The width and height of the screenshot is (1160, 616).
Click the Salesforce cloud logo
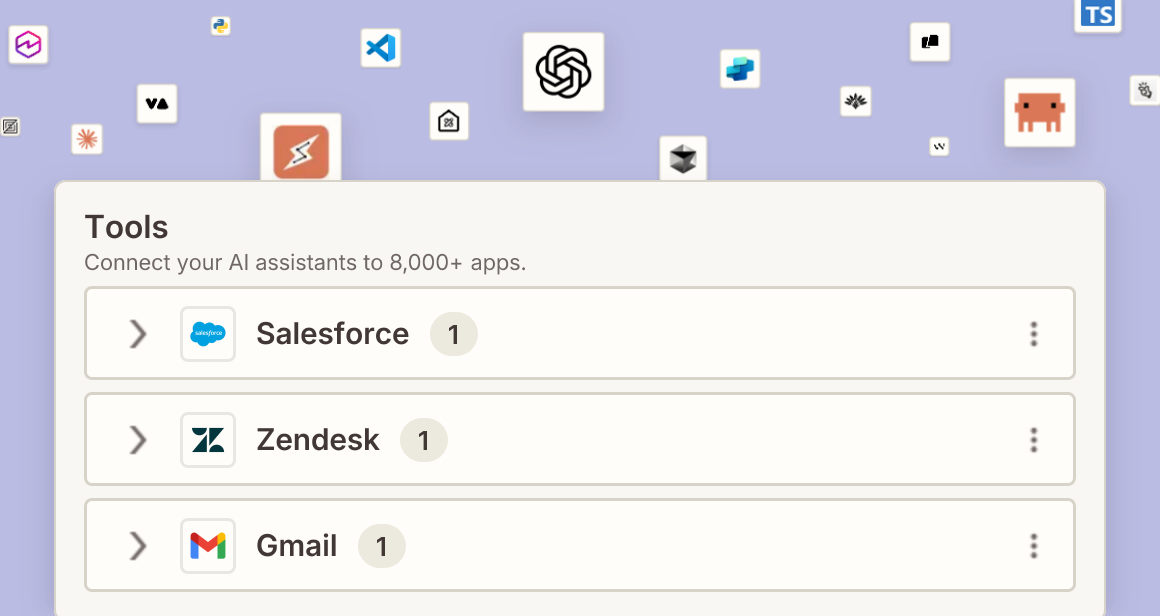point(208,334)
